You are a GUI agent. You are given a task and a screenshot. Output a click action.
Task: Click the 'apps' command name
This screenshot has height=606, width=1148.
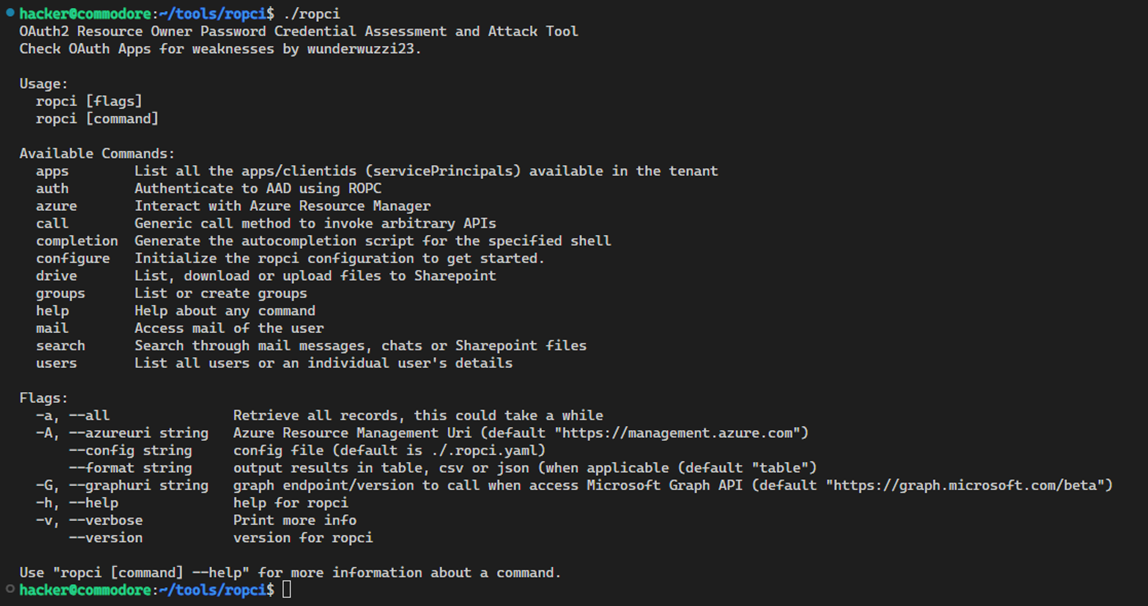click(52, 171)
